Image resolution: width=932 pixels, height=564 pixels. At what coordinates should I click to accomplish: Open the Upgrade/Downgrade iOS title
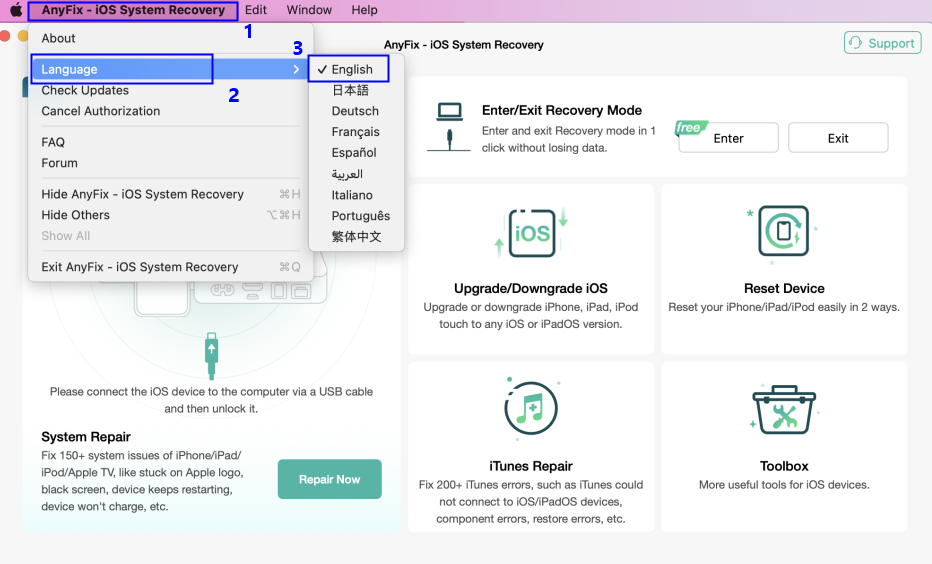pos(531,289)
